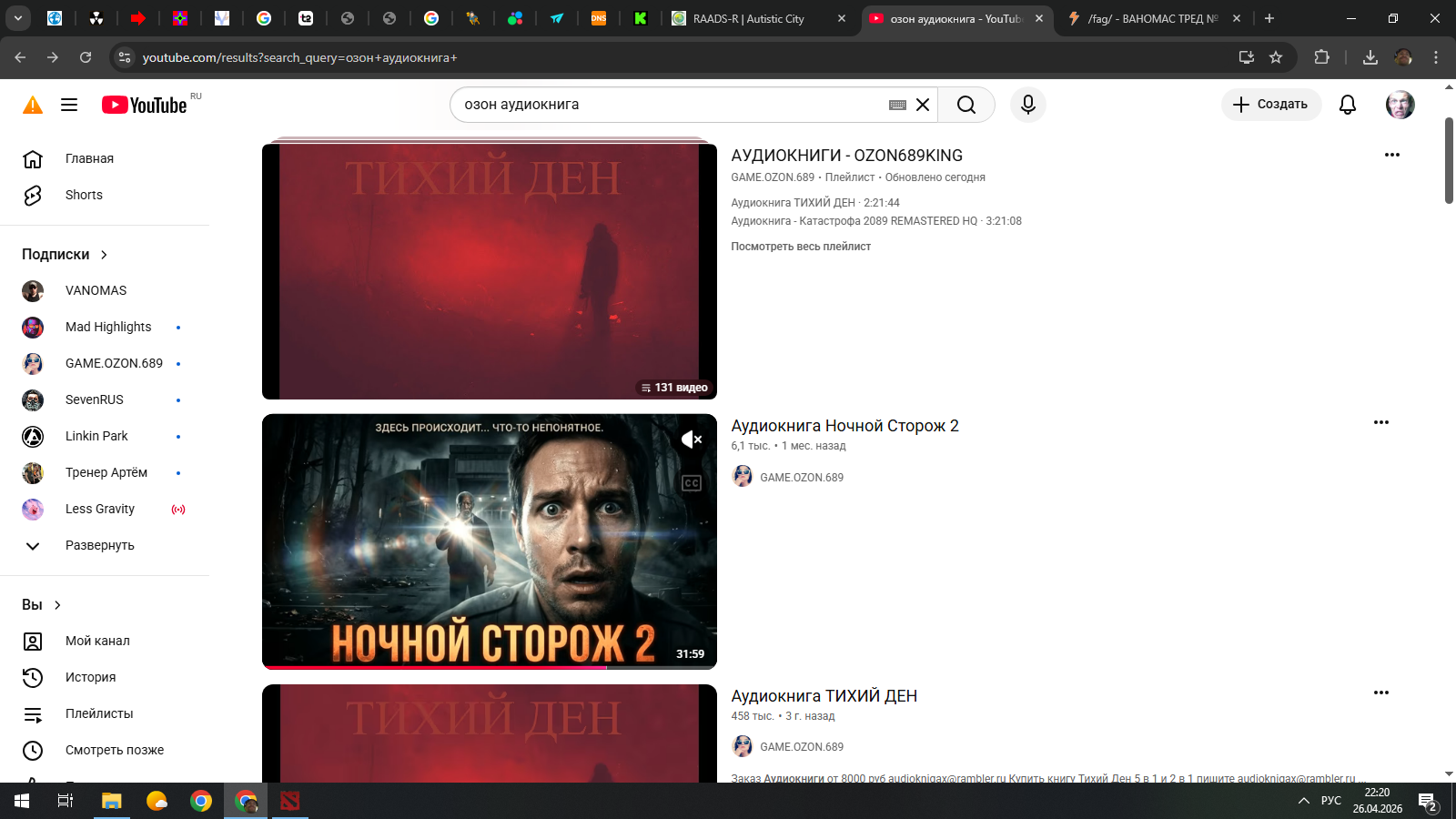1456x819 pixels.
Task: Open Windows Start menu
Action: click(x=22, y=801)
